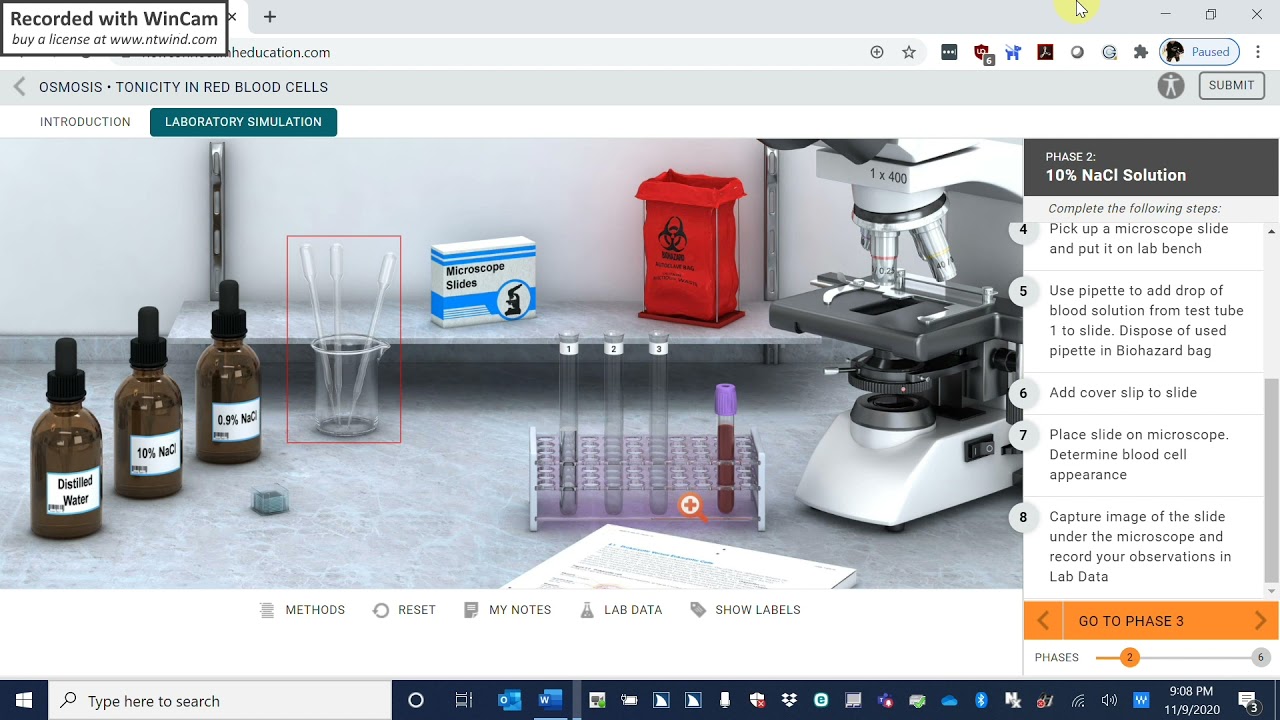1280x720 pixels.
Task: Select test tube 1 in rack
Action: point(568,425)
